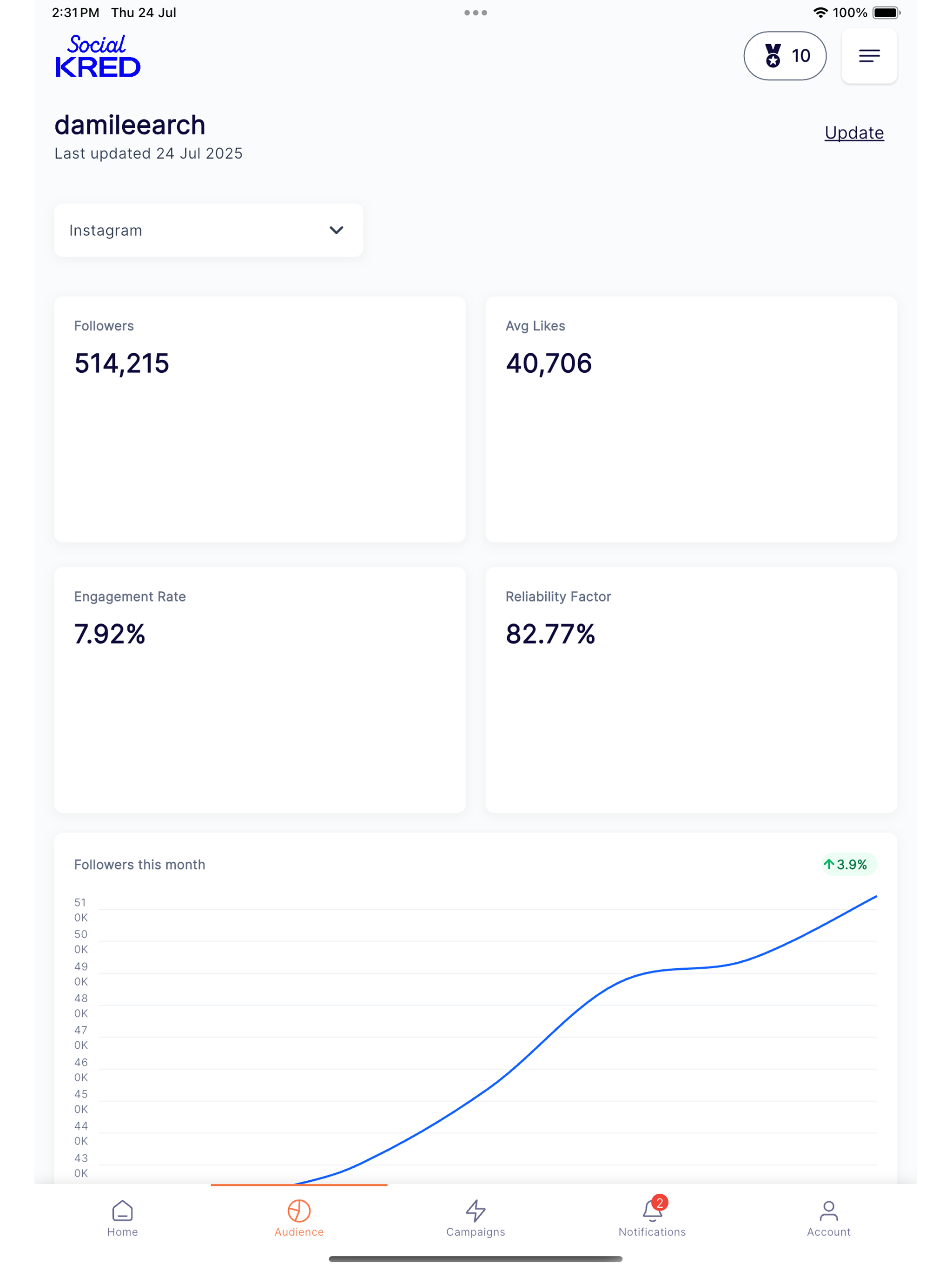Tap the Wi-Fi status icon
Image resolution: width=952 pixels, height=1270 pixels.
pos(820,13)
